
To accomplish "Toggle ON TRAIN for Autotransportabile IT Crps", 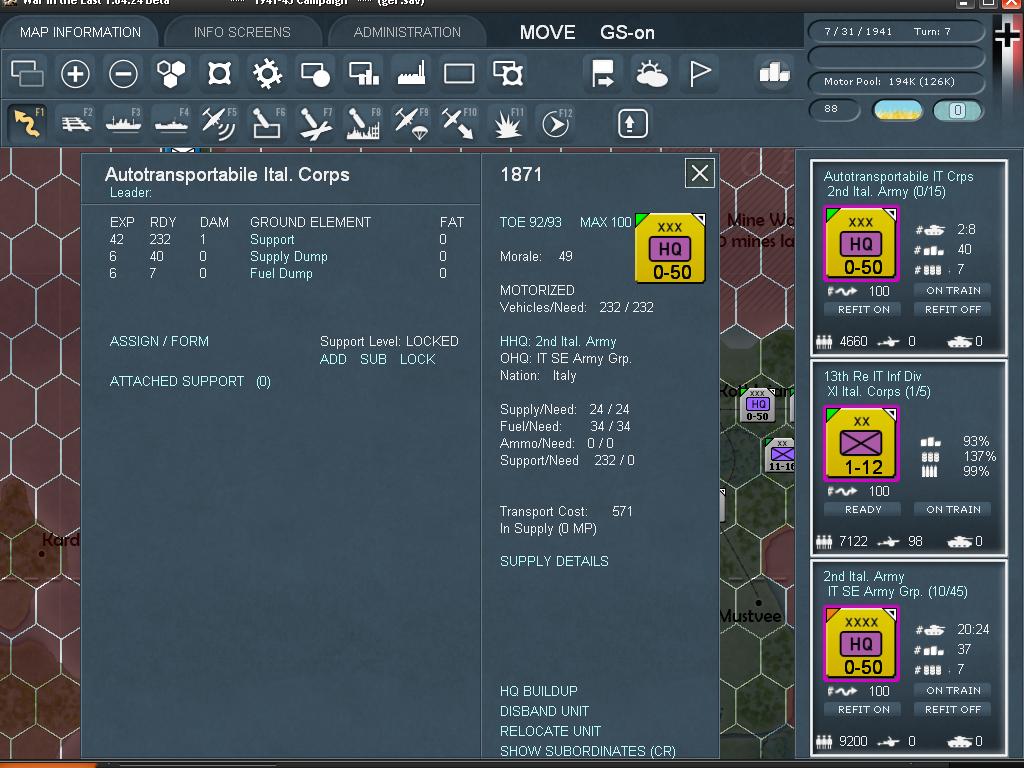I will point(953,291).
